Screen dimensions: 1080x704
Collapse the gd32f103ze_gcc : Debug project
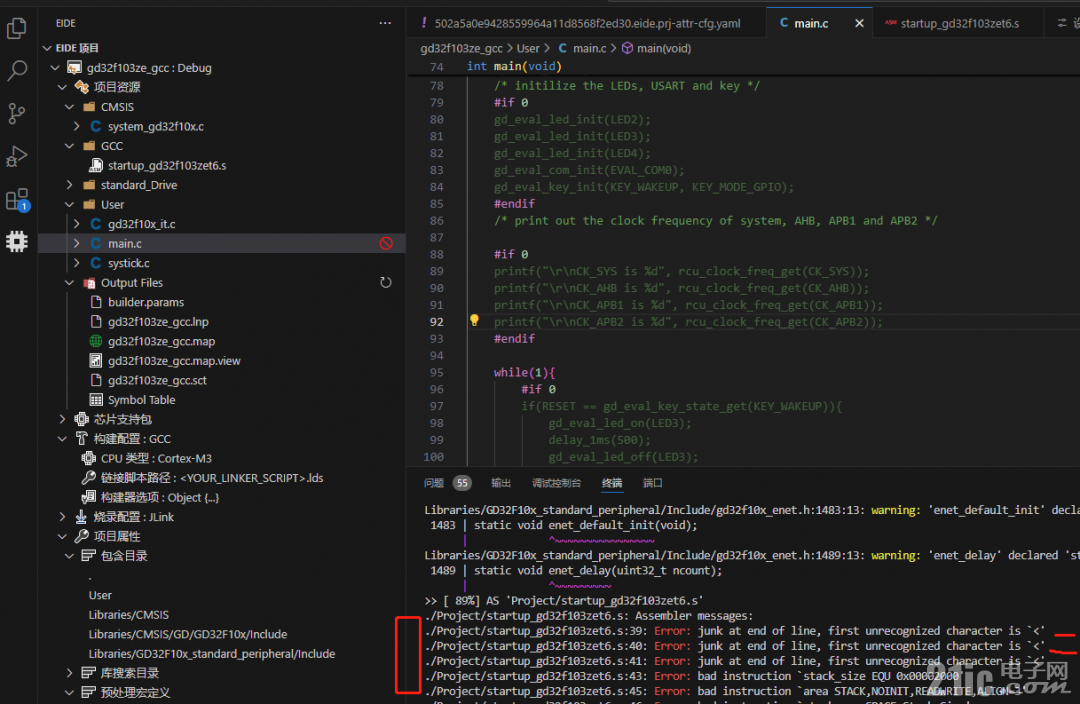coord(55,68)
